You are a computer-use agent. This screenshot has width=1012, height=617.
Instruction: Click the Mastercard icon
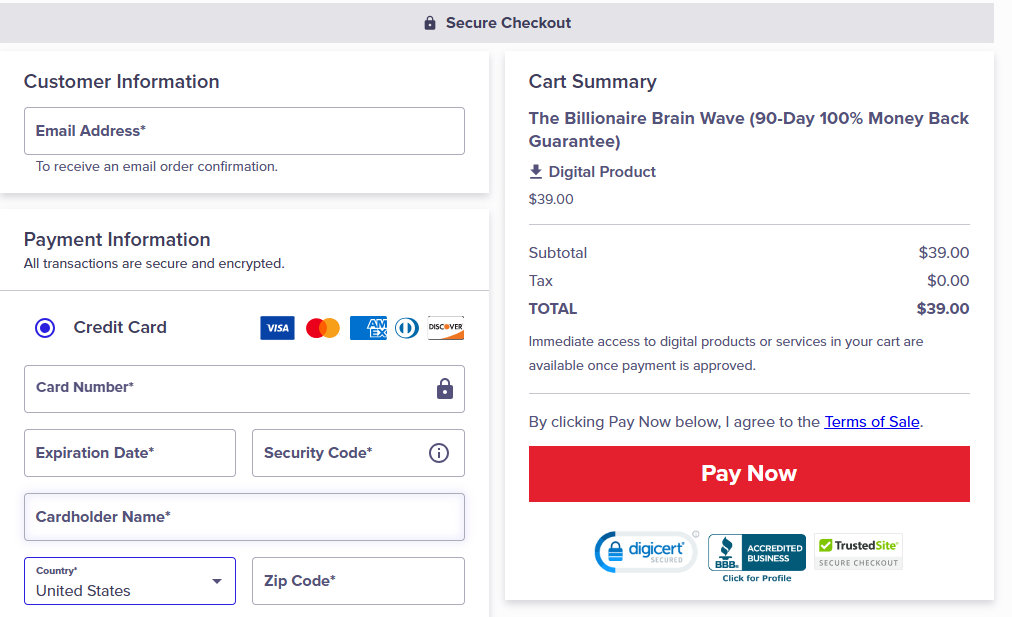coord(322,327)
